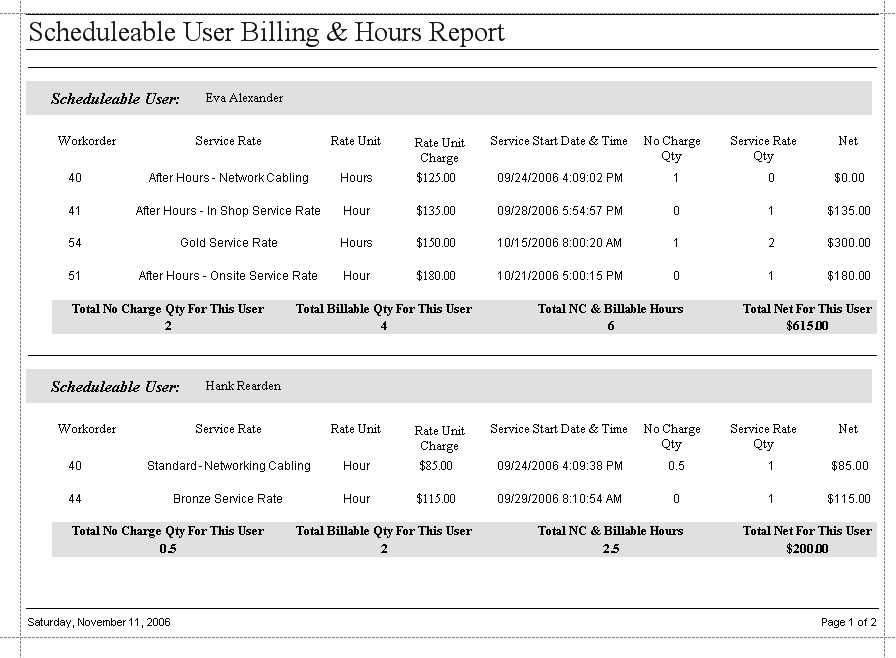896x658 pixels.
Task: Click 'After Hours - In Shop Service Rate'
Action: pos(228,211)
